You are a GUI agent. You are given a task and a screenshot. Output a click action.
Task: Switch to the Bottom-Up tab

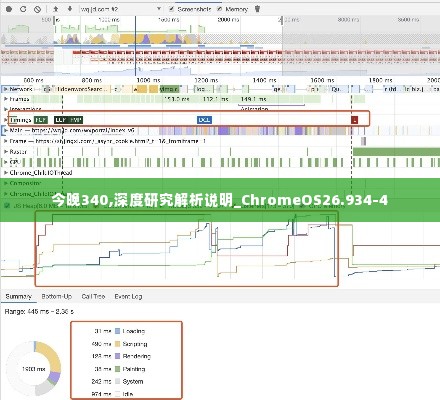point(57,296)
